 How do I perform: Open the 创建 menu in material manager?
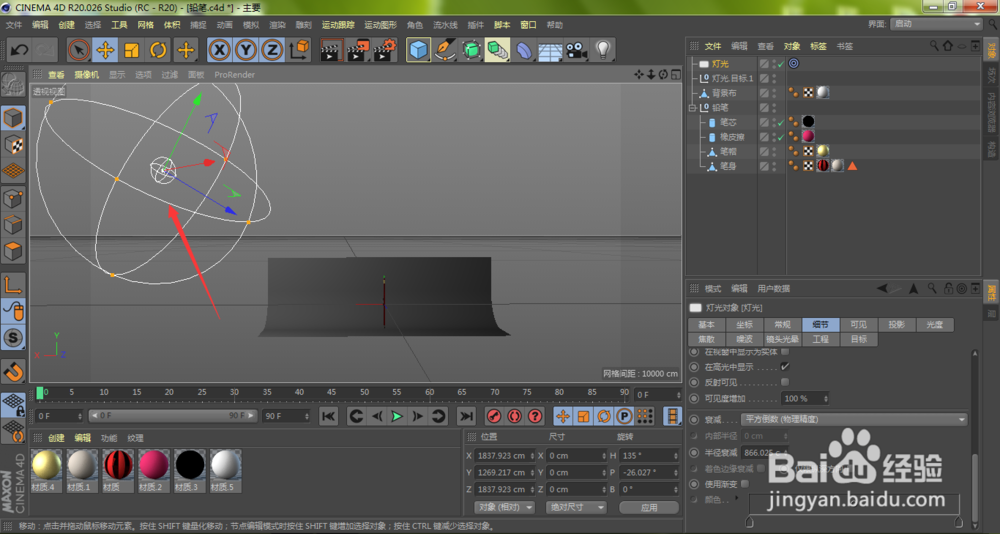[x=57, y=438]
